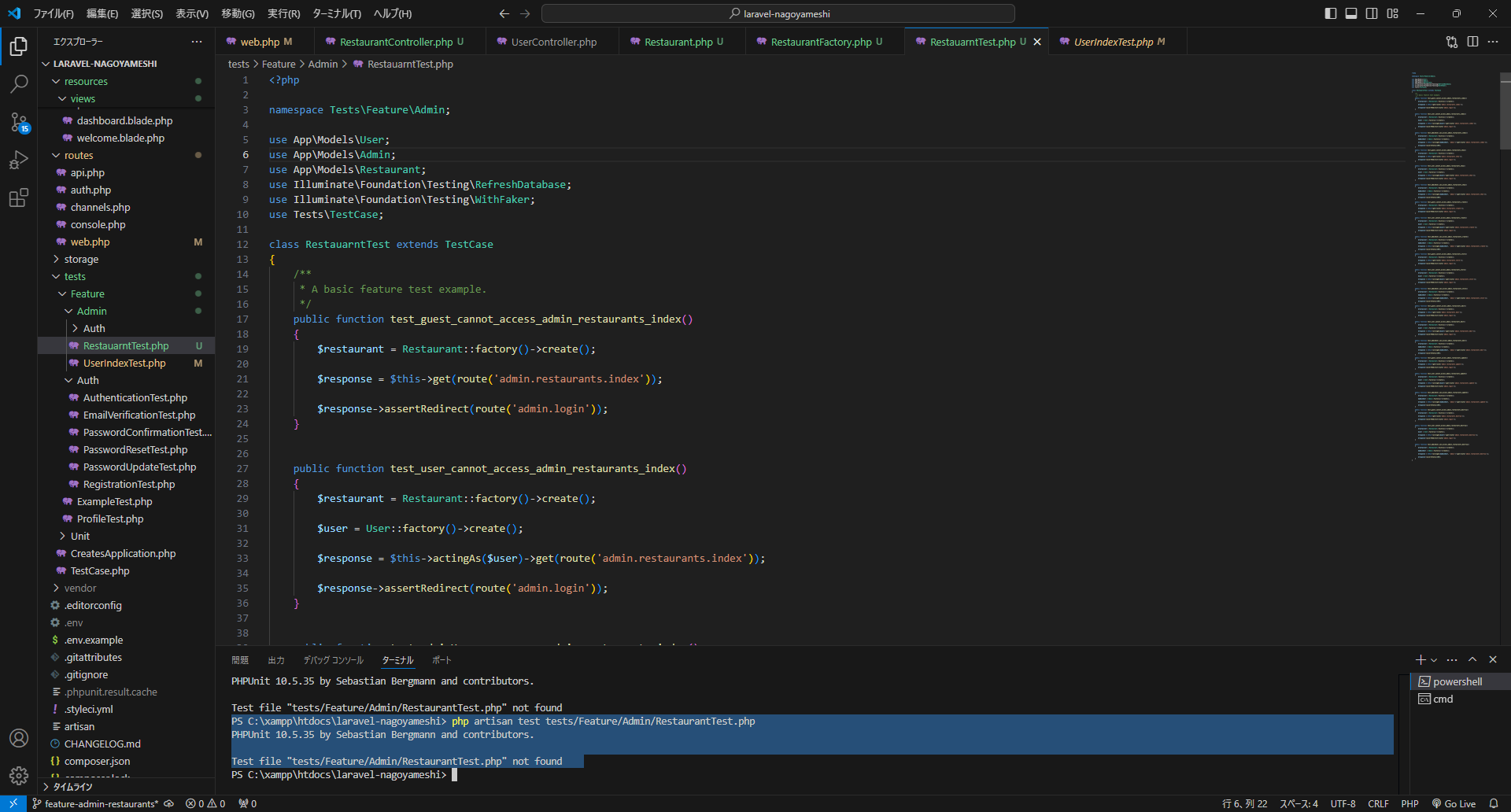Open the ターミナル menu in menu bar
This screenshot has width=1511, height=812.
[x=336, y=13]
